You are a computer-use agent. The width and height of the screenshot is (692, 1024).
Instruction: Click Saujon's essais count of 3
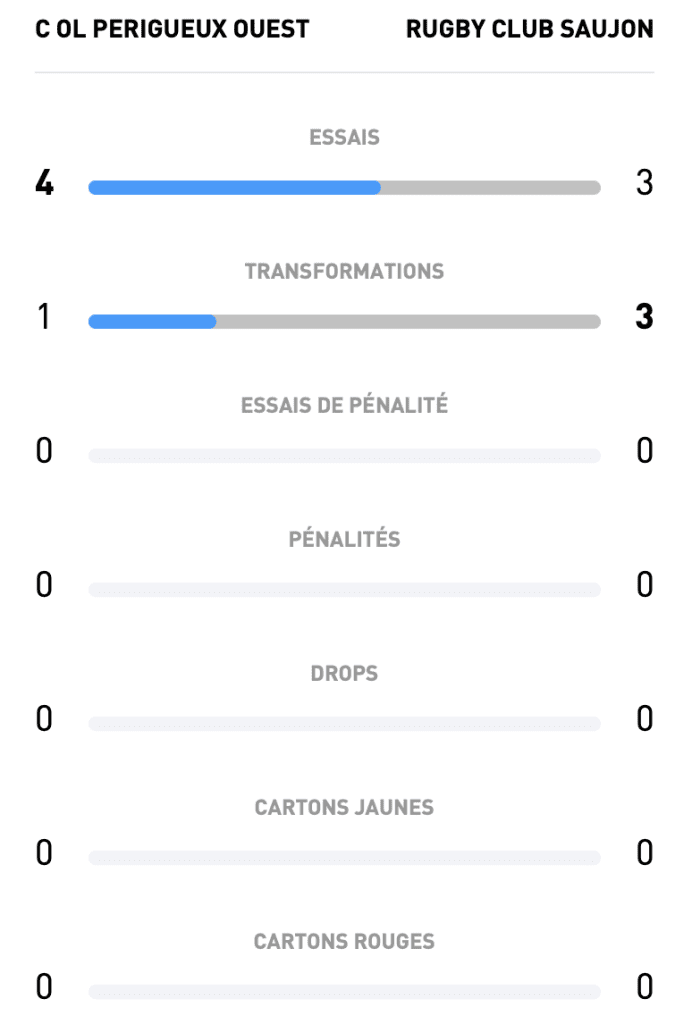644,184
